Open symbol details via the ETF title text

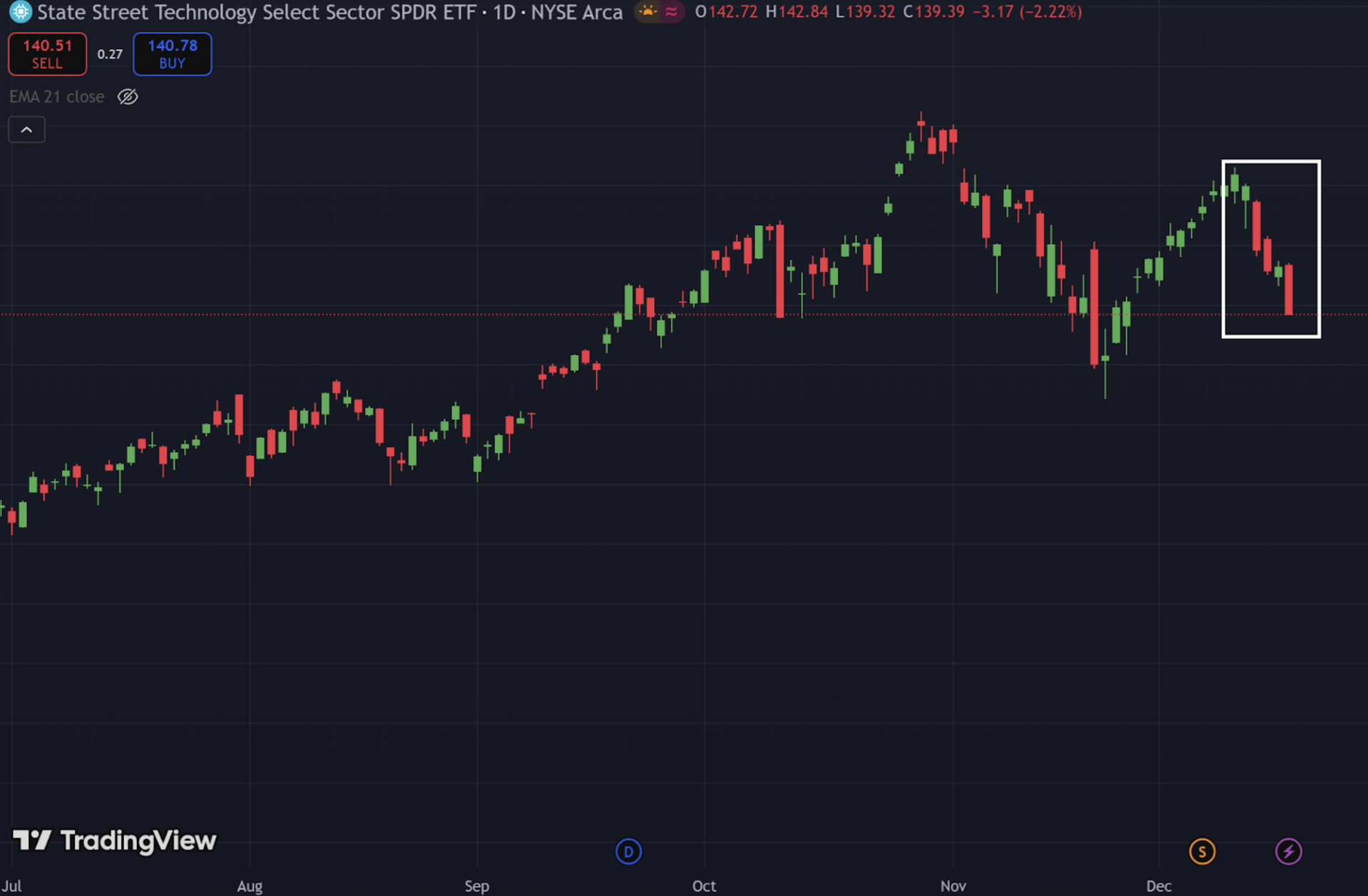(256, 12)
